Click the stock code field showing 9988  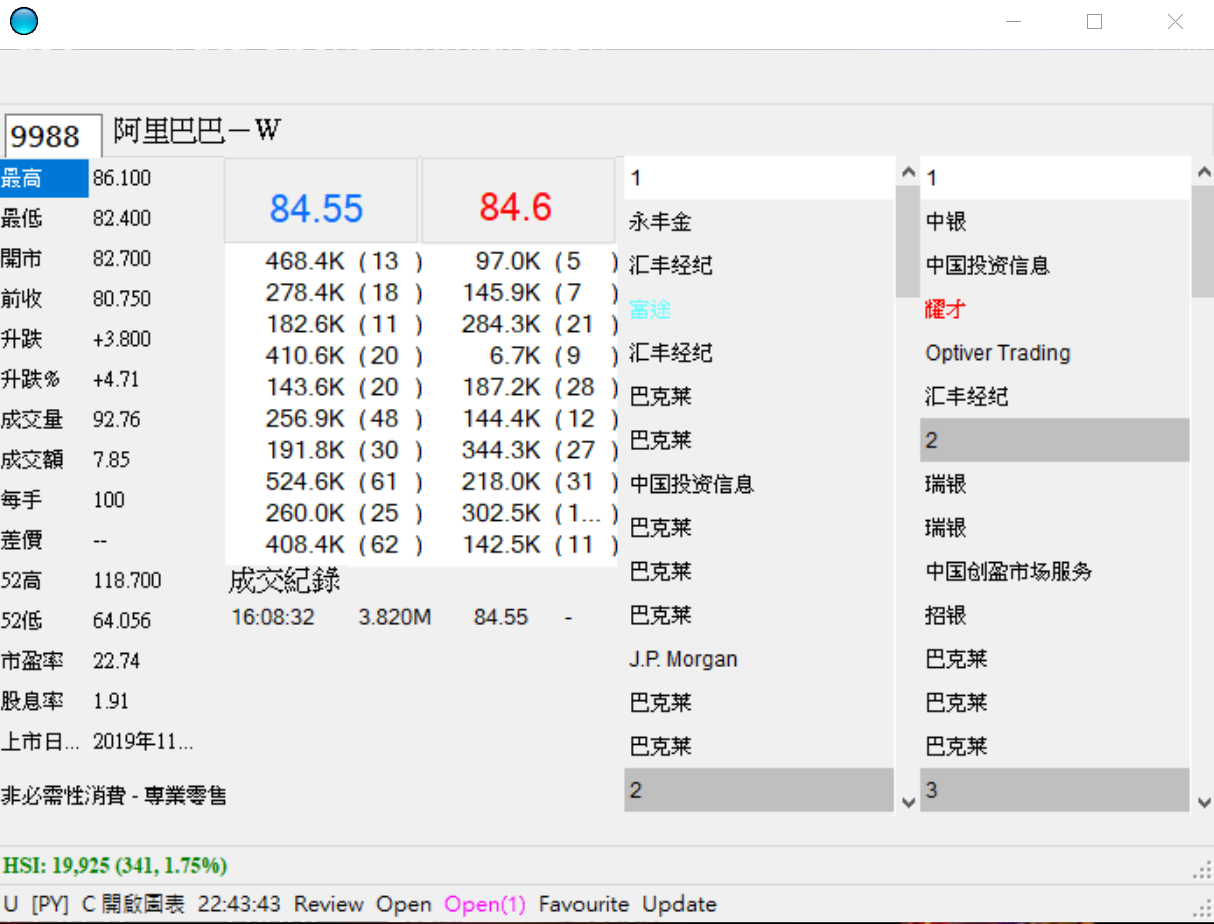tap(54, 136)
